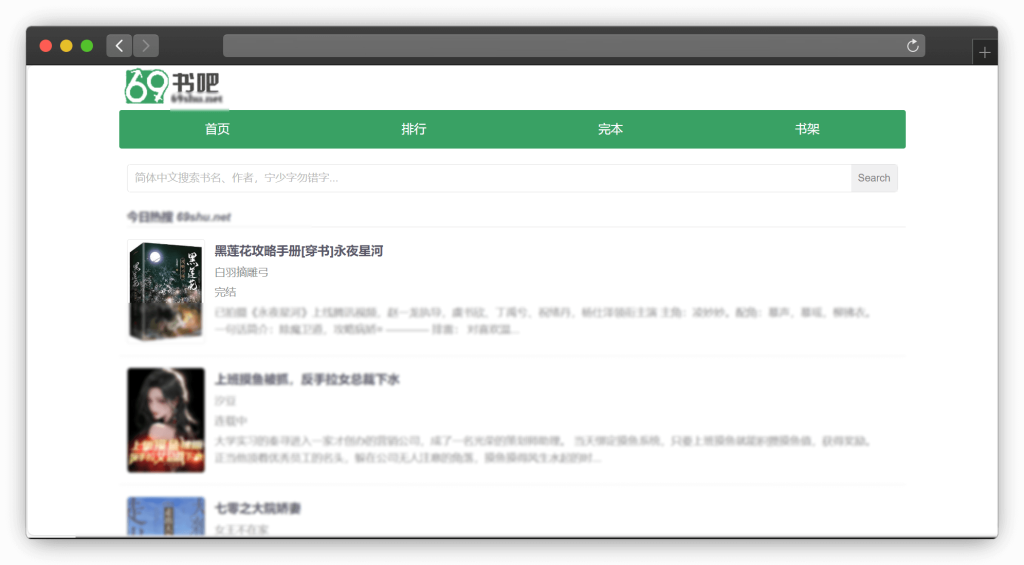Open a new tab with the plus button
Screen dimensions: 1024x565
[x=984, y=52]
